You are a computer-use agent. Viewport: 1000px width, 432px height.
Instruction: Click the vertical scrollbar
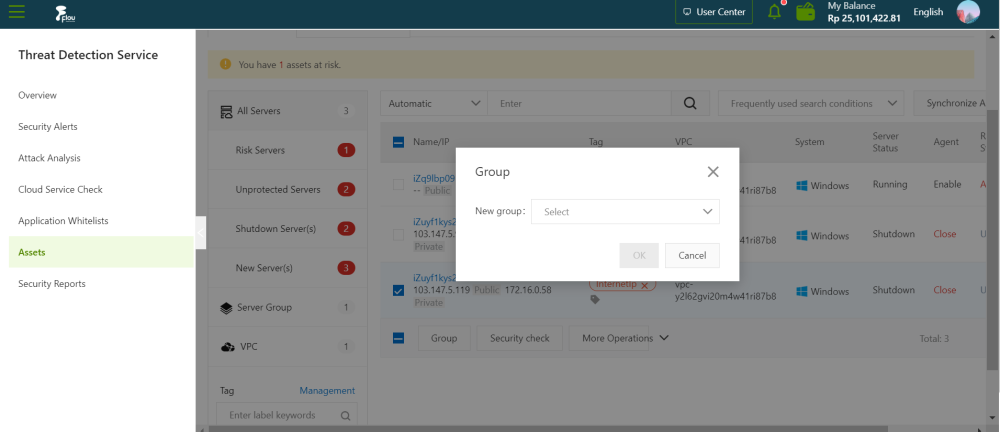point(993,239)
